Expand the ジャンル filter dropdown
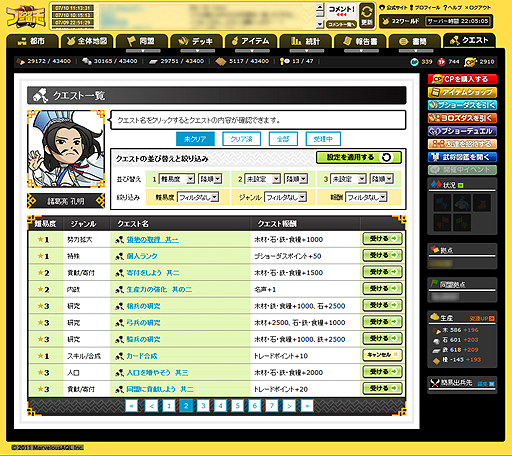The width and height of the screenshot is (512, 456). point(285,197)
